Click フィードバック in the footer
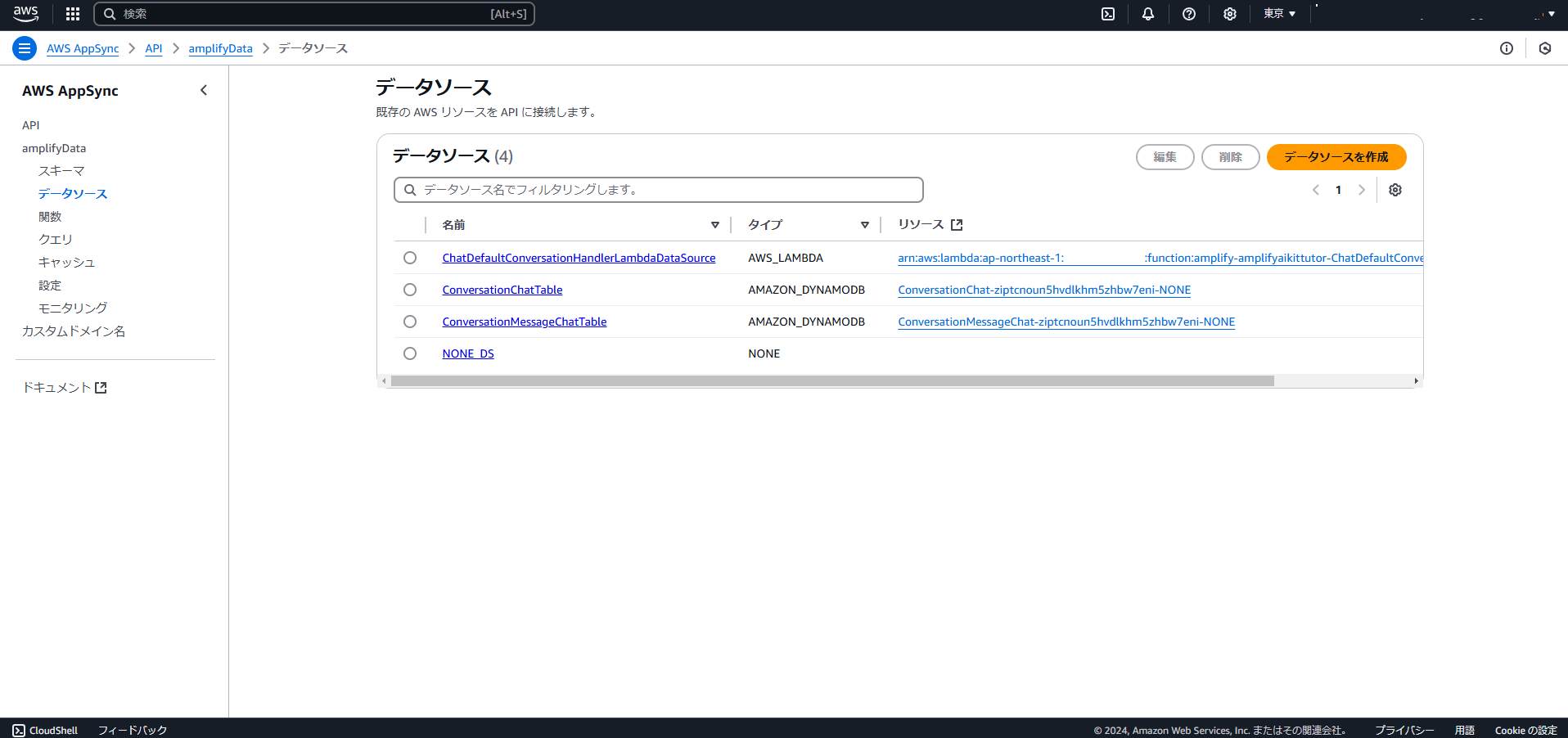Screen dimensions: 1568x738 133,730
